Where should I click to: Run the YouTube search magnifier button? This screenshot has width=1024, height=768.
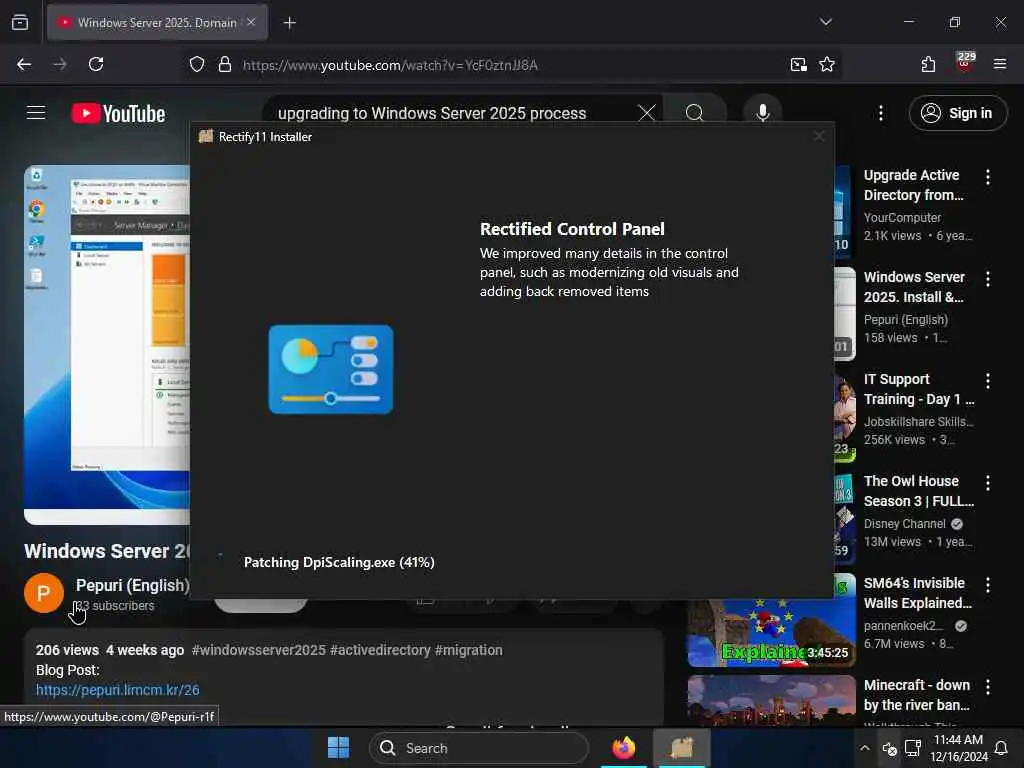pyautogui.click(x=695, y=113)
